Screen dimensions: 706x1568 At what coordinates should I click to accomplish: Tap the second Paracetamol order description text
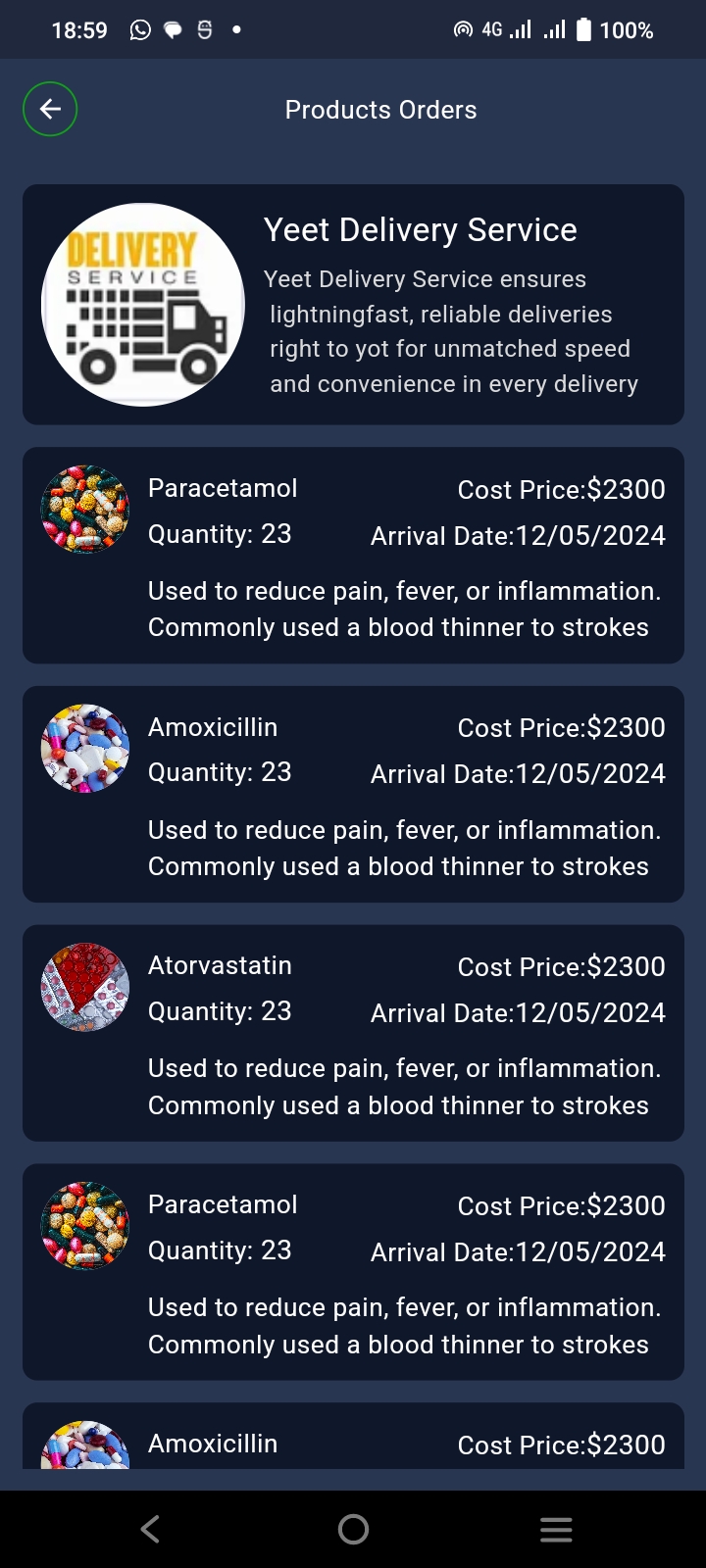tap(404, 1326)
